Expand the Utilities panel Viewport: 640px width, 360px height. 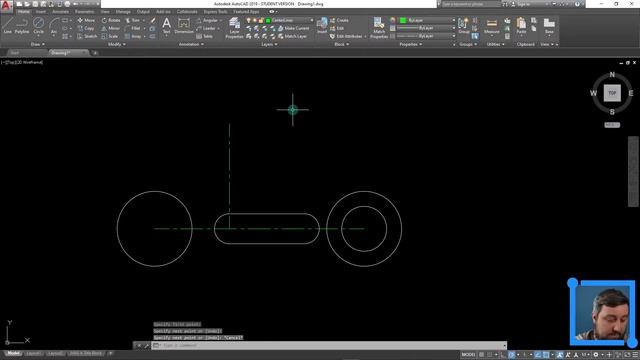(x=496, y=44)
